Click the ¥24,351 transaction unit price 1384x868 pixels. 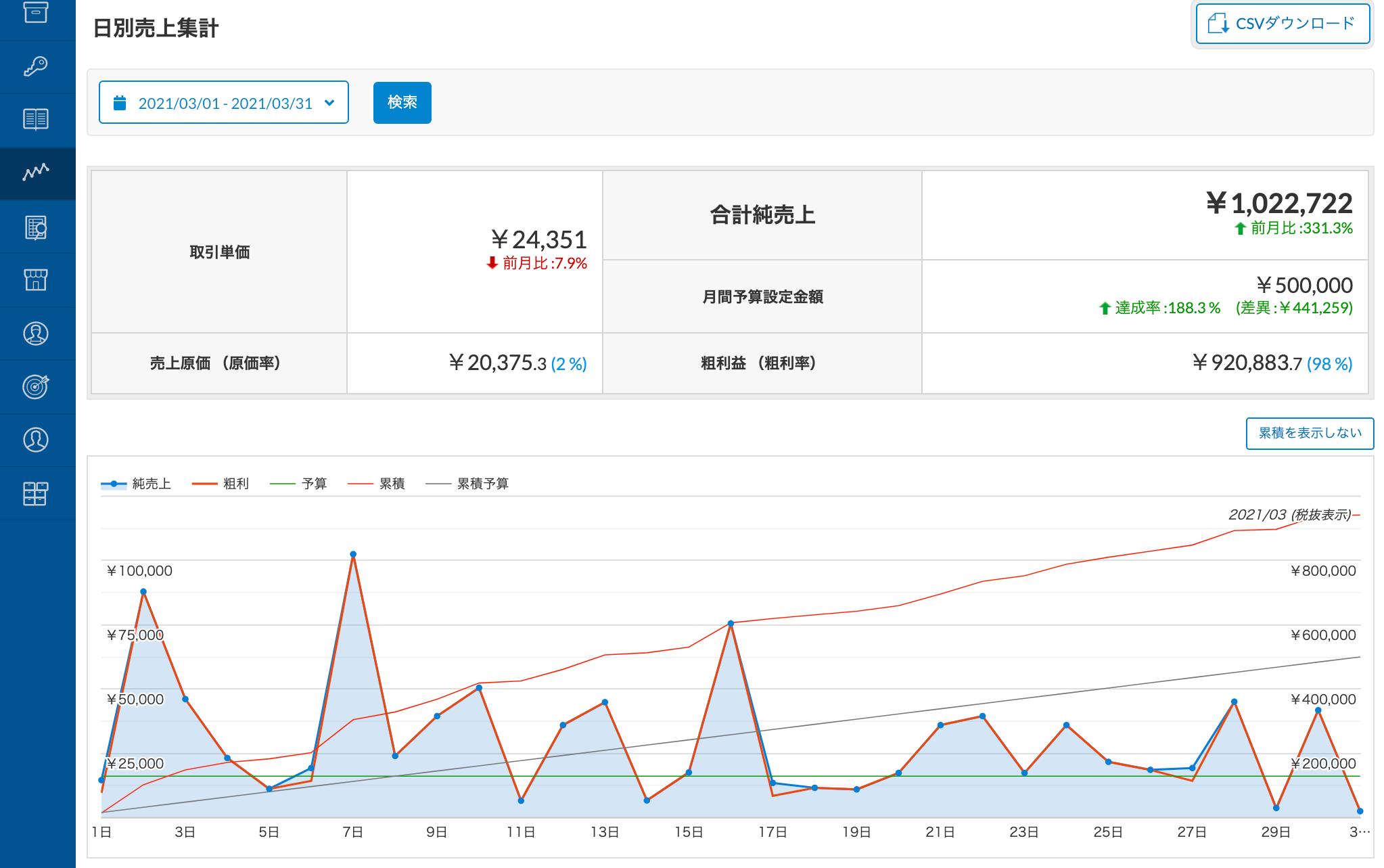(x=539, y=239)
